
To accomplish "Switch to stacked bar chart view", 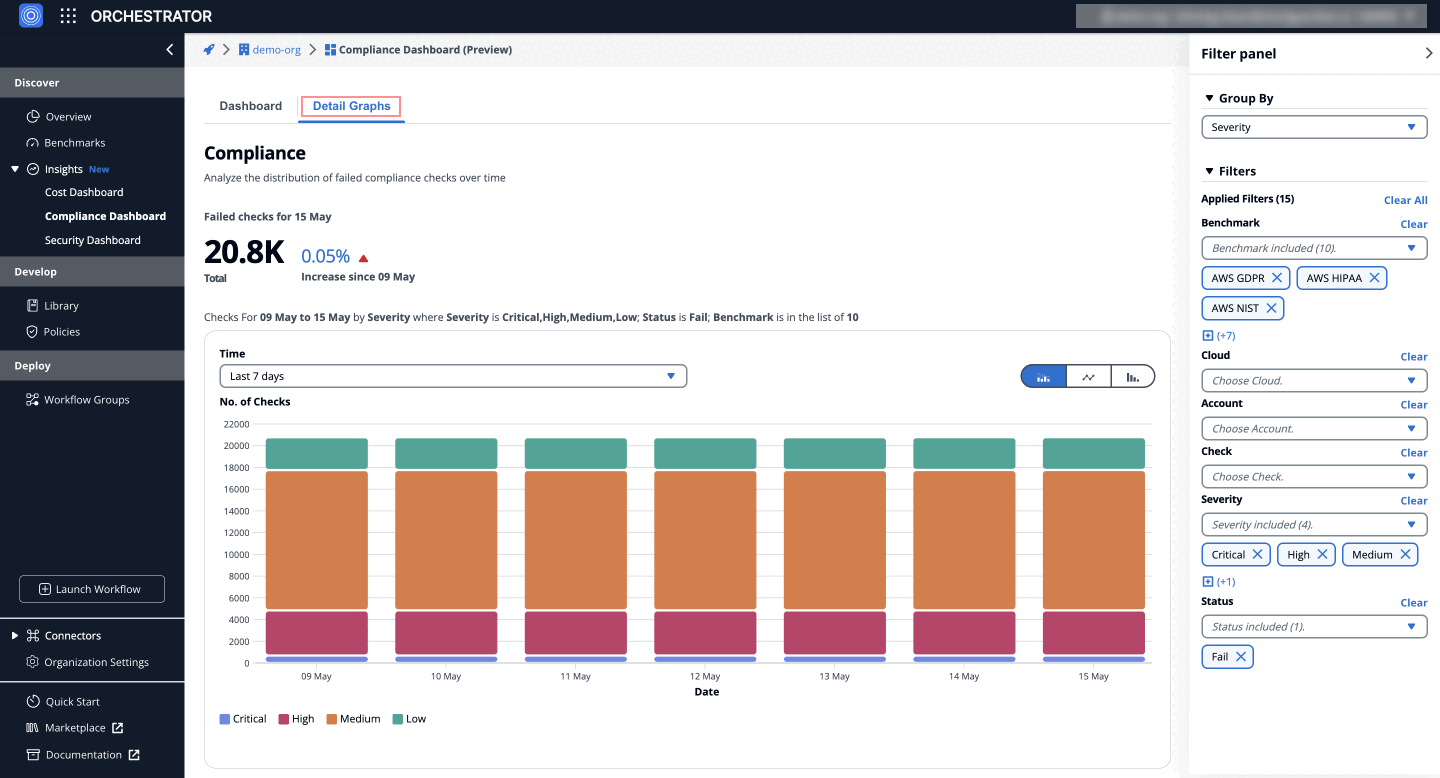I will point(1043,377).
